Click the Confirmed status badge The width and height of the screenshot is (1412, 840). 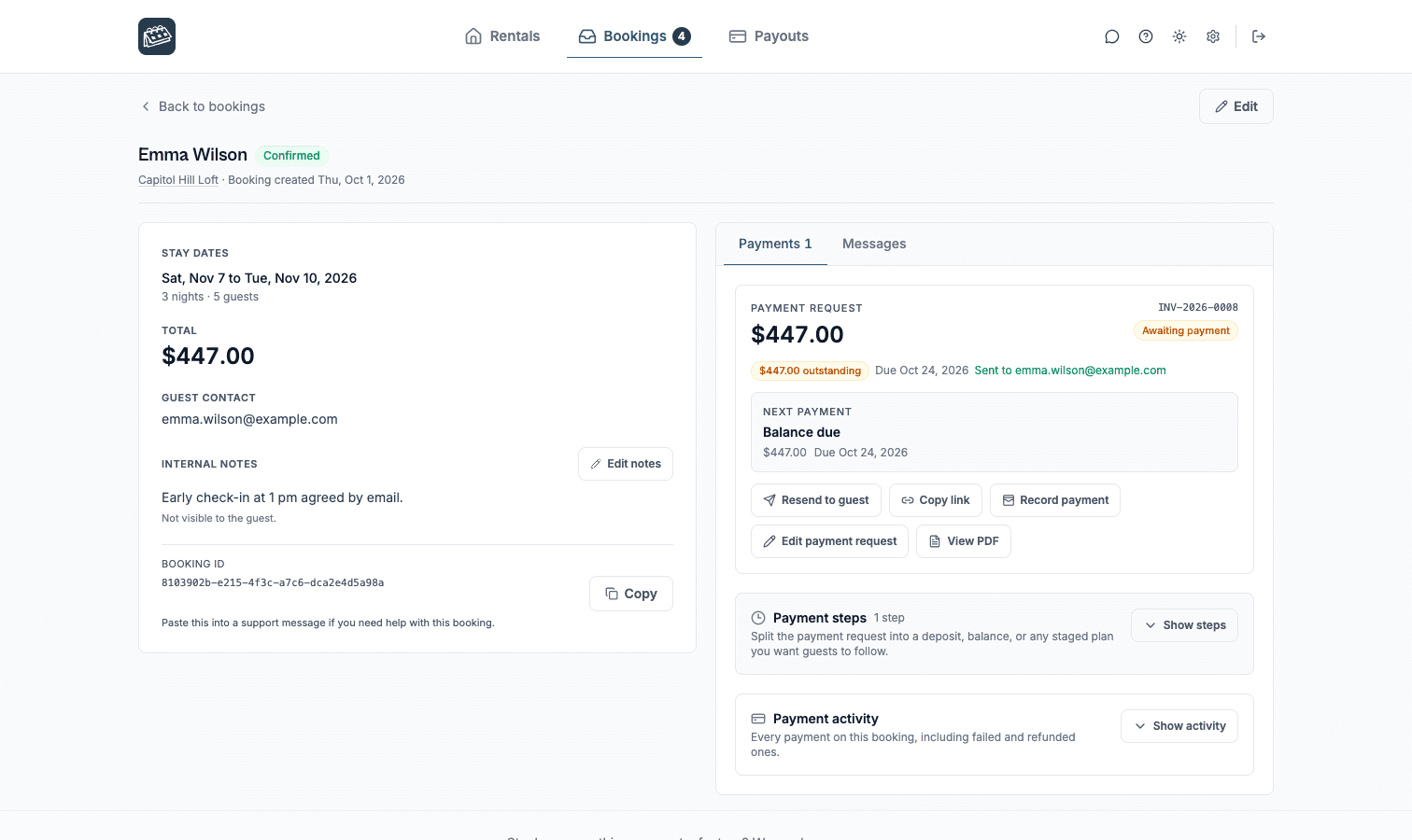click(x=291, y=156)
